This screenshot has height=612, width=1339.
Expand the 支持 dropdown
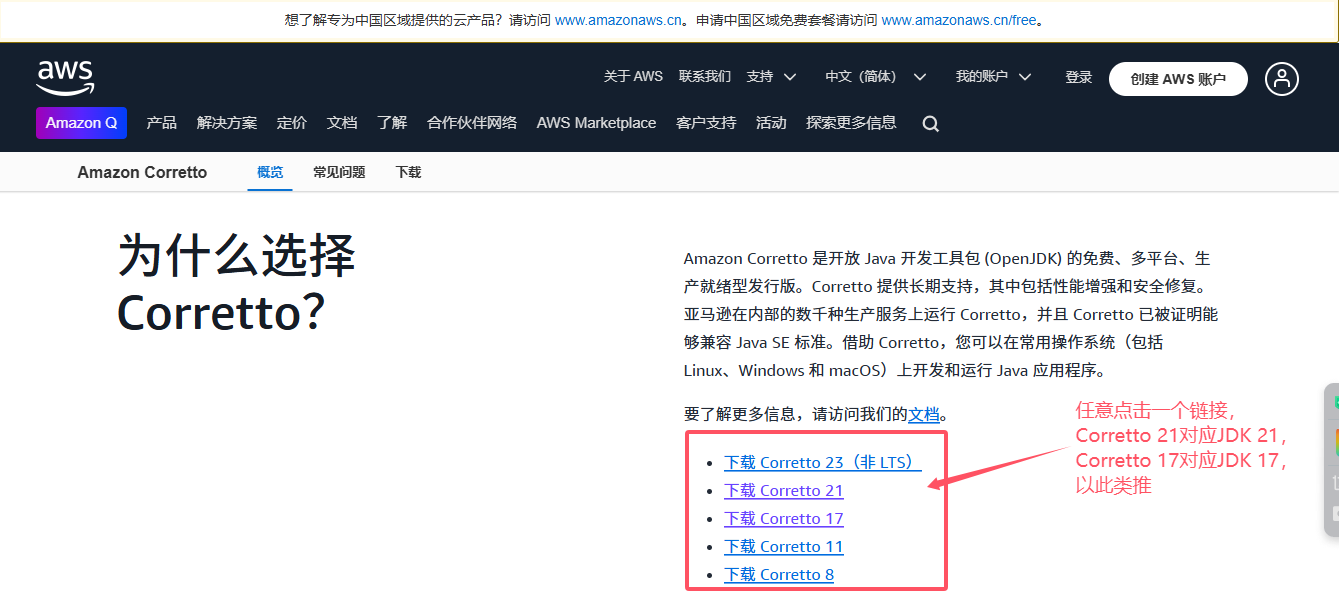pos(771,77)
